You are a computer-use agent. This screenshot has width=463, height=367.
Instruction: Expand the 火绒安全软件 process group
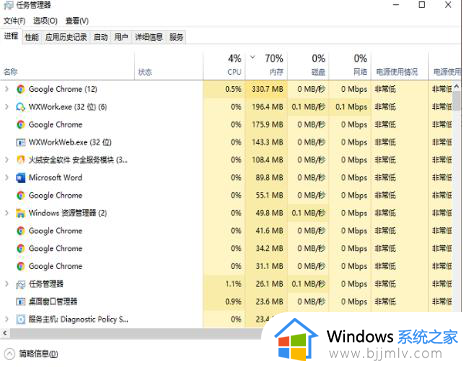(x=6, y=160)
